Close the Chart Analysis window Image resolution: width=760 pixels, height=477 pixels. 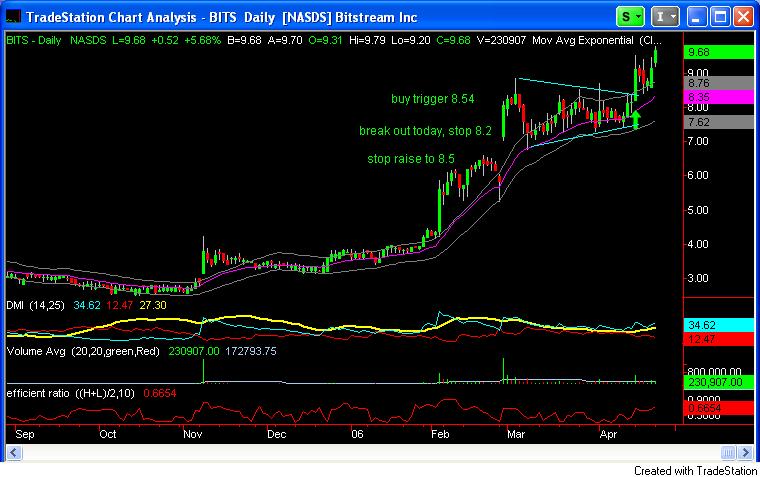(743, 17)
